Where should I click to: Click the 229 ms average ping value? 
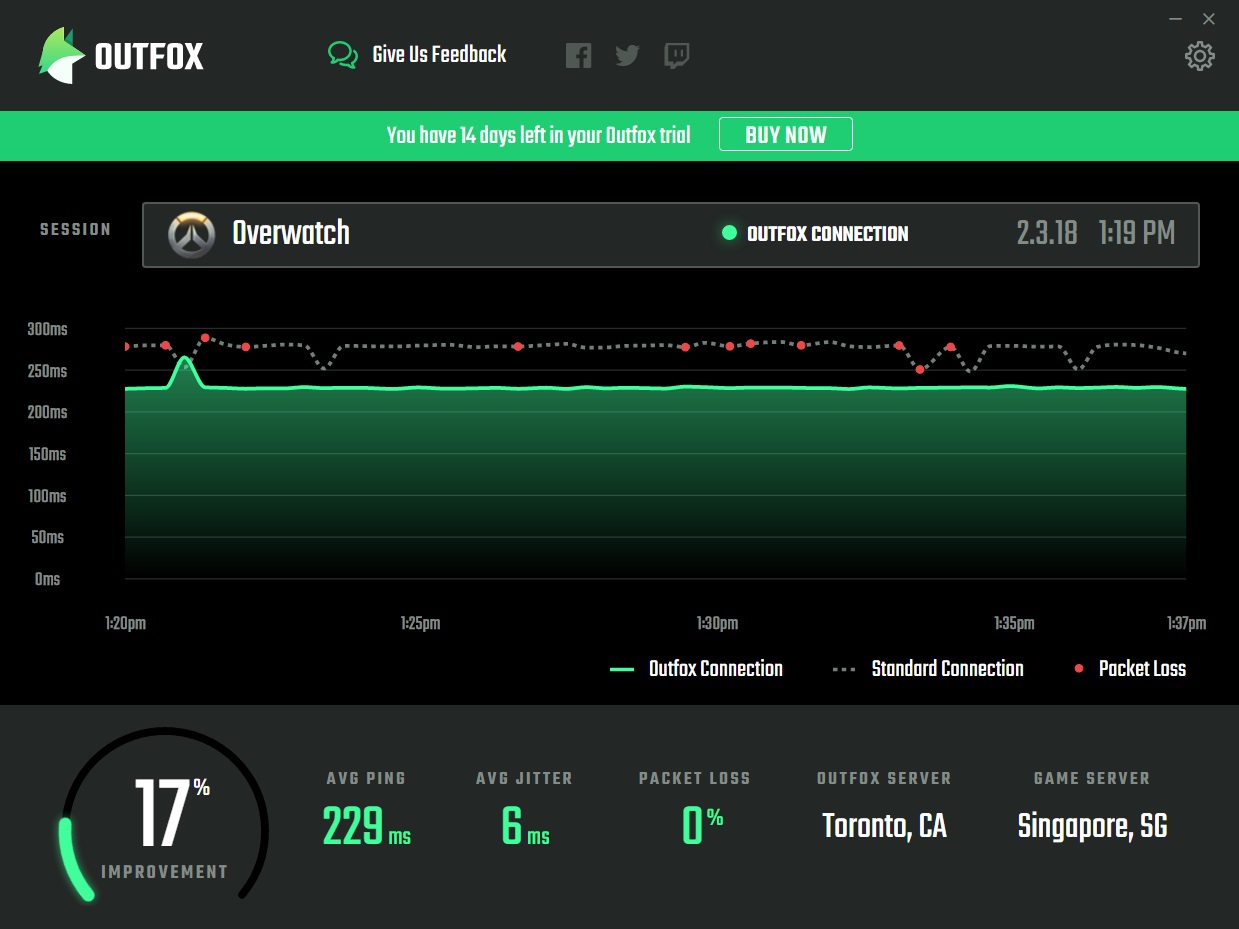pyautogui.click(x=366, y=827)
